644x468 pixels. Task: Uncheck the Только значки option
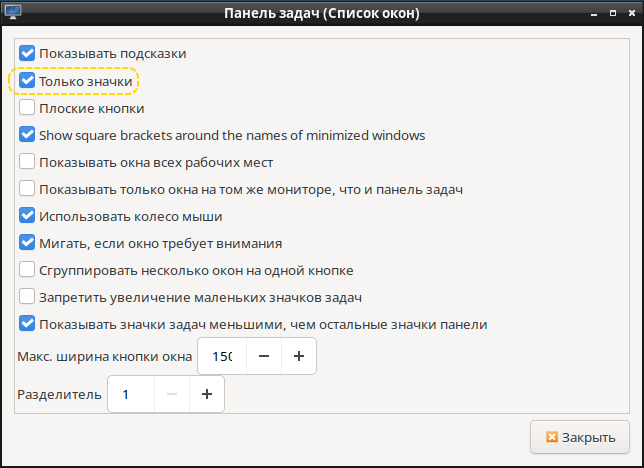(x=27, y=81)
